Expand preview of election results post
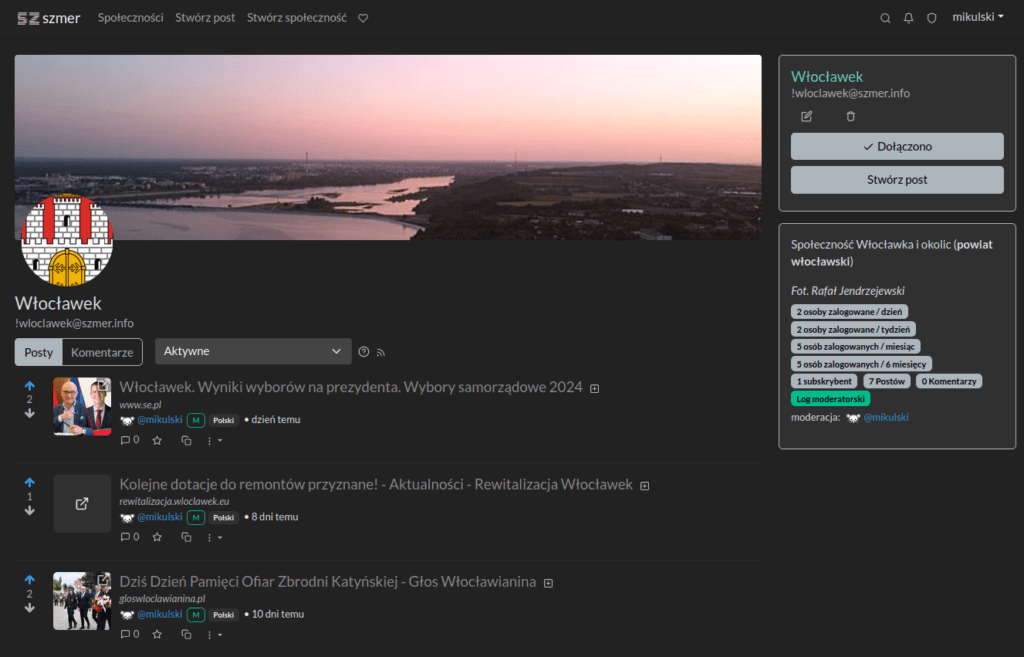Image resolution: width=1024 pixels, height=657 pixels. coord(595,388)
